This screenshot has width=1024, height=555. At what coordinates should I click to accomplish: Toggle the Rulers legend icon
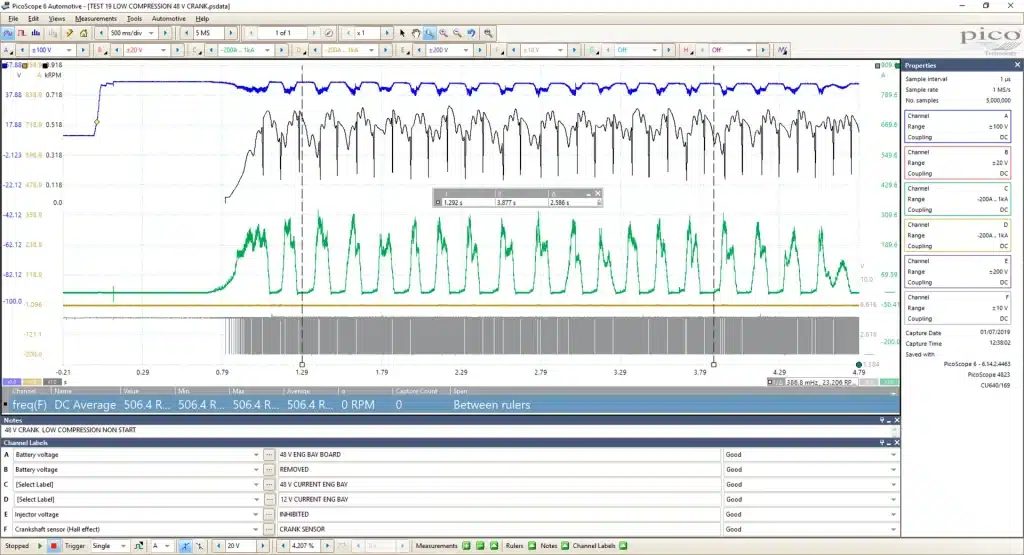[x=532, y=546]
